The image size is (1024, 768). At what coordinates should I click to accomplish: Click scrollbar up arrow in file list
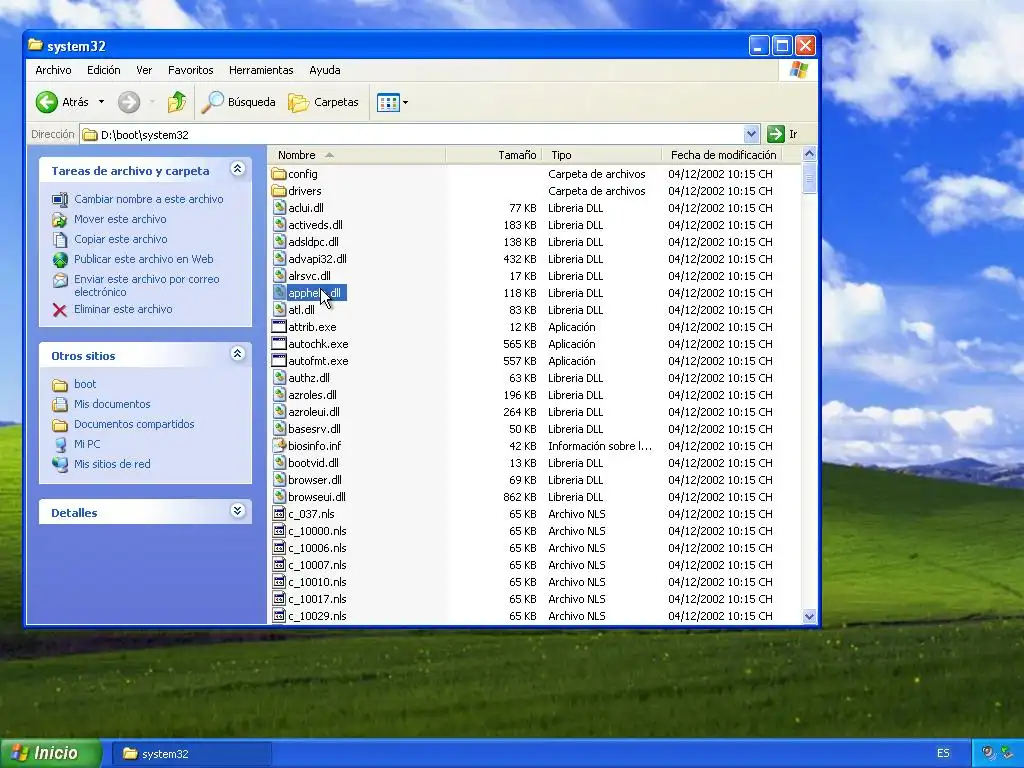point(809,154)
